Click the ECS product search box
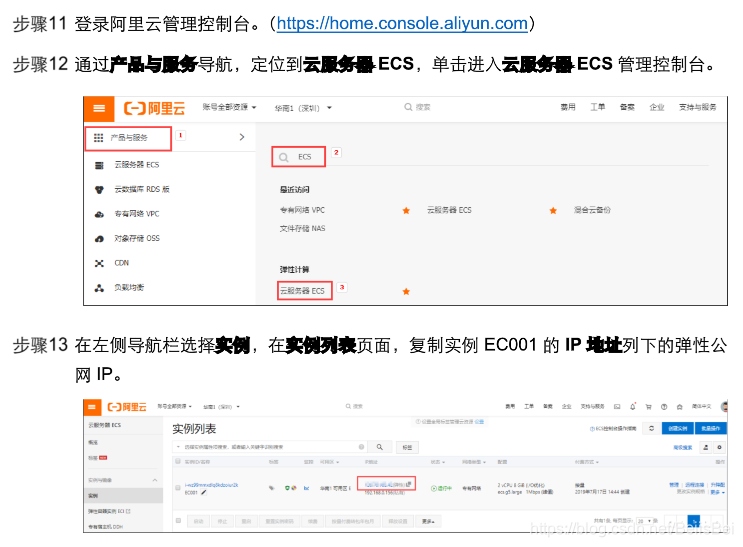This screenshot has width=743, height=547. click(x=299, y=157)
